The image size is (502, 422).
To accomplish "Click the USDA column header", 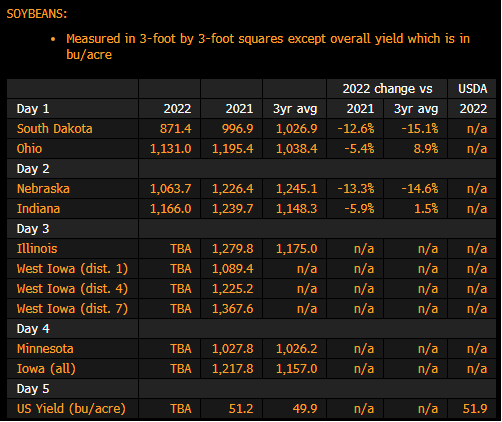I will [x=472, y=89].
